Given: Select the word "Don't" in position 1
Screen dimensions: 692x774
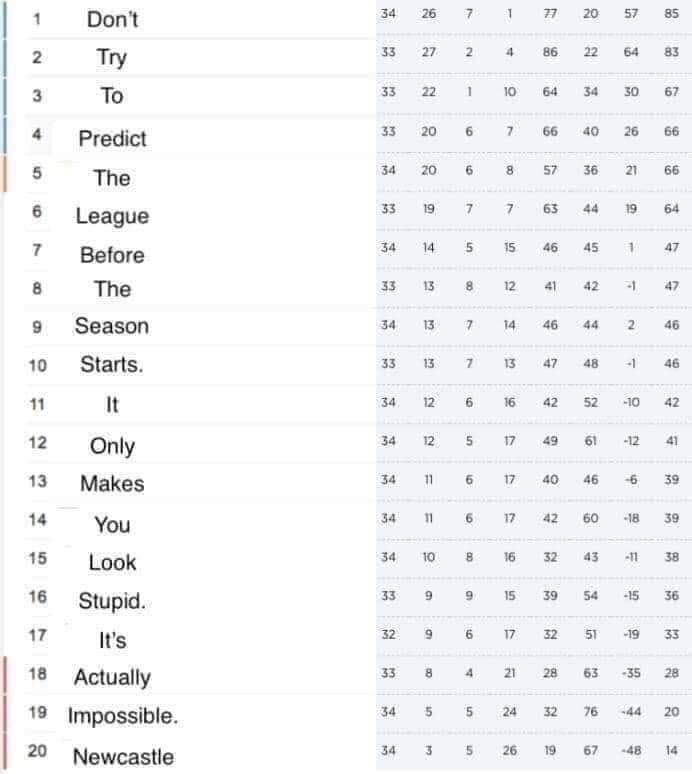Looking at the screenshot, I should click(113, 20).
